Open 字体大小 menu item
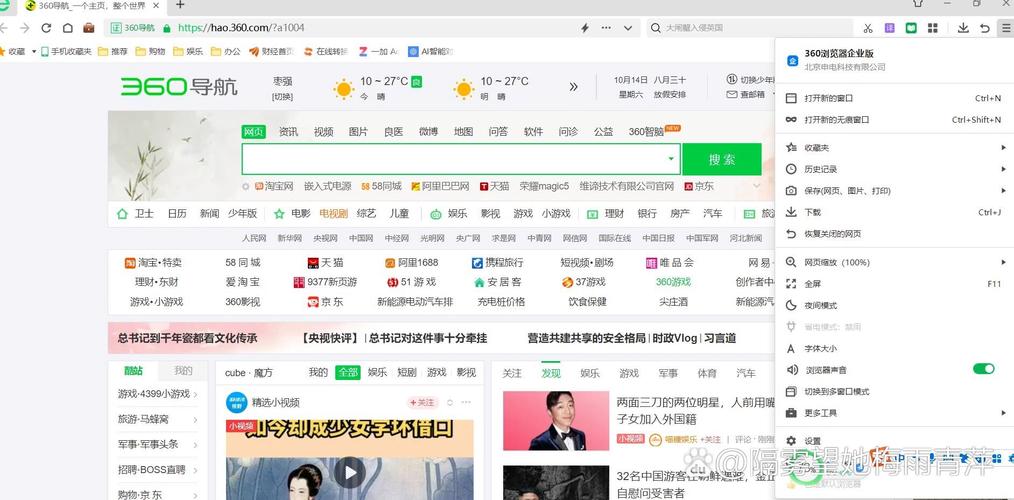The image size is (1014, 500). pos(894,348)
